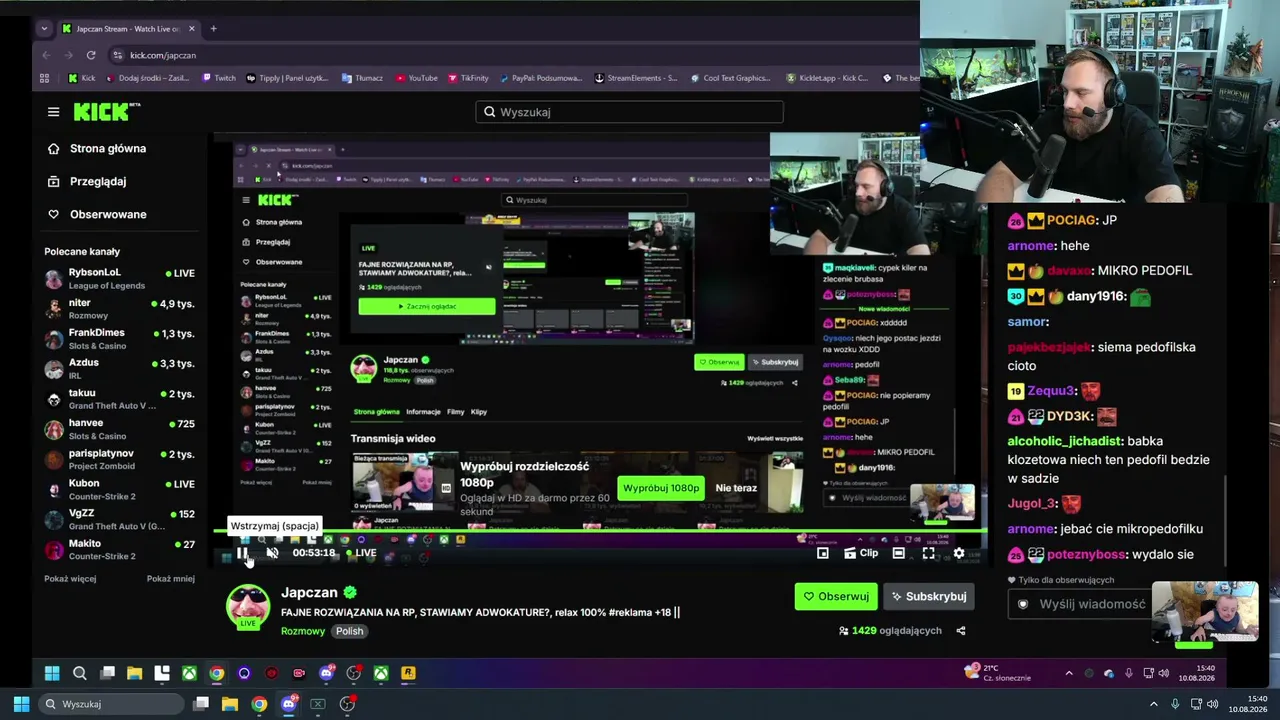Open the Tłumacz bookmark
Image resolution: width=1280 pixels, height=720 pixels.
[x=362, y=78]
